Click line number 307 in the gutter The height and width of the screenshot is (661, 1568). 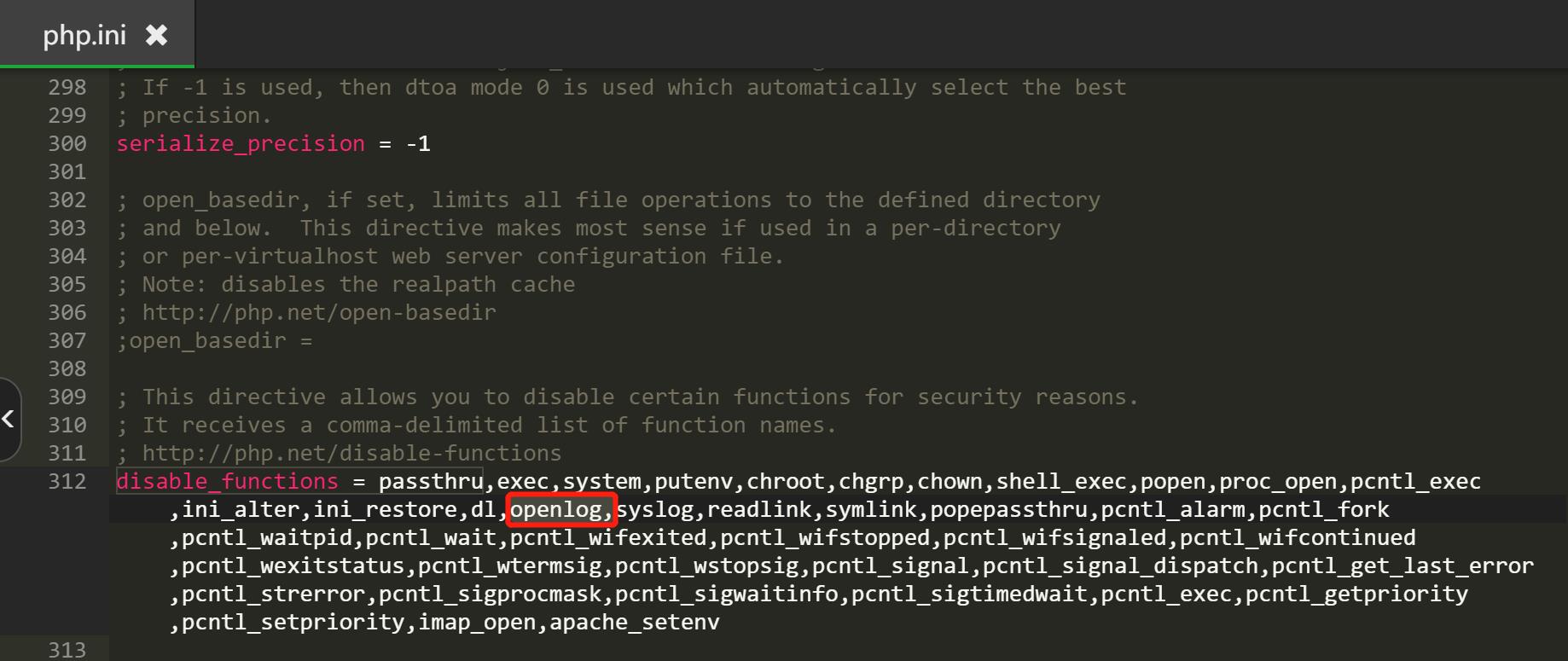point(67,340)
